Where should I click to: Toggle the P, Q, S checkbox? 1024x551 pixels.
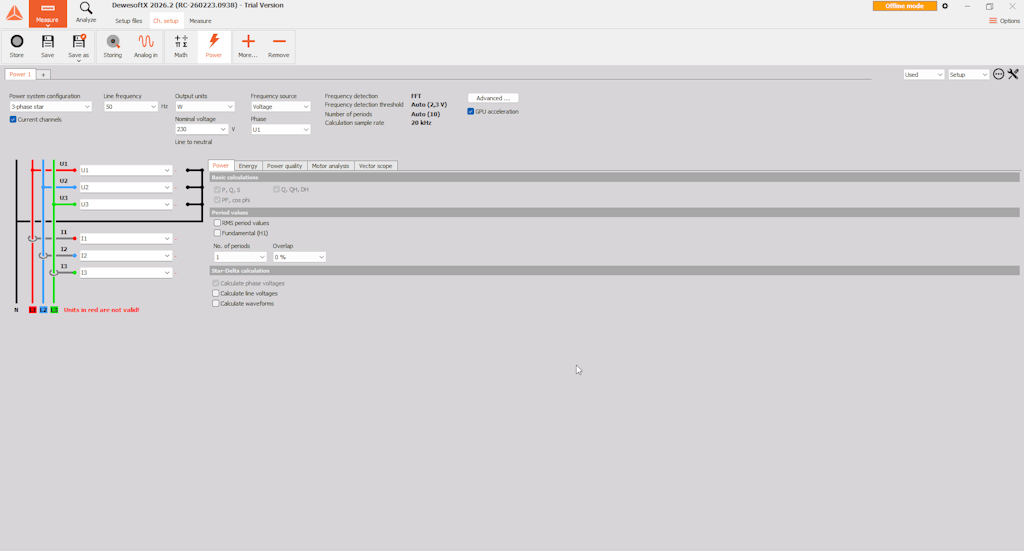[217, 189]
